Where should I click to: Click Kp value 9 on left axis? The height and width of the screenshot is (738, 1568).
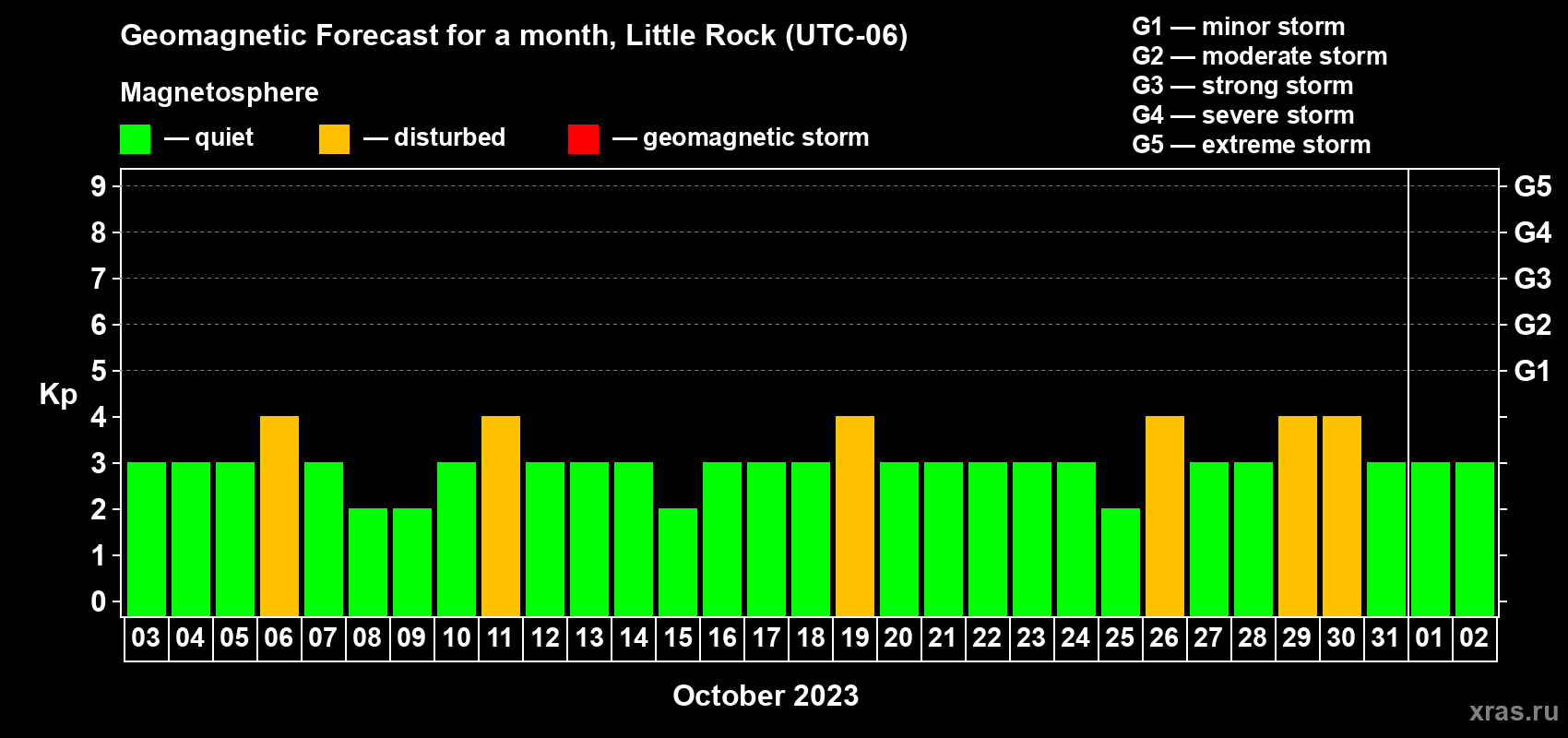click(99, 186)
